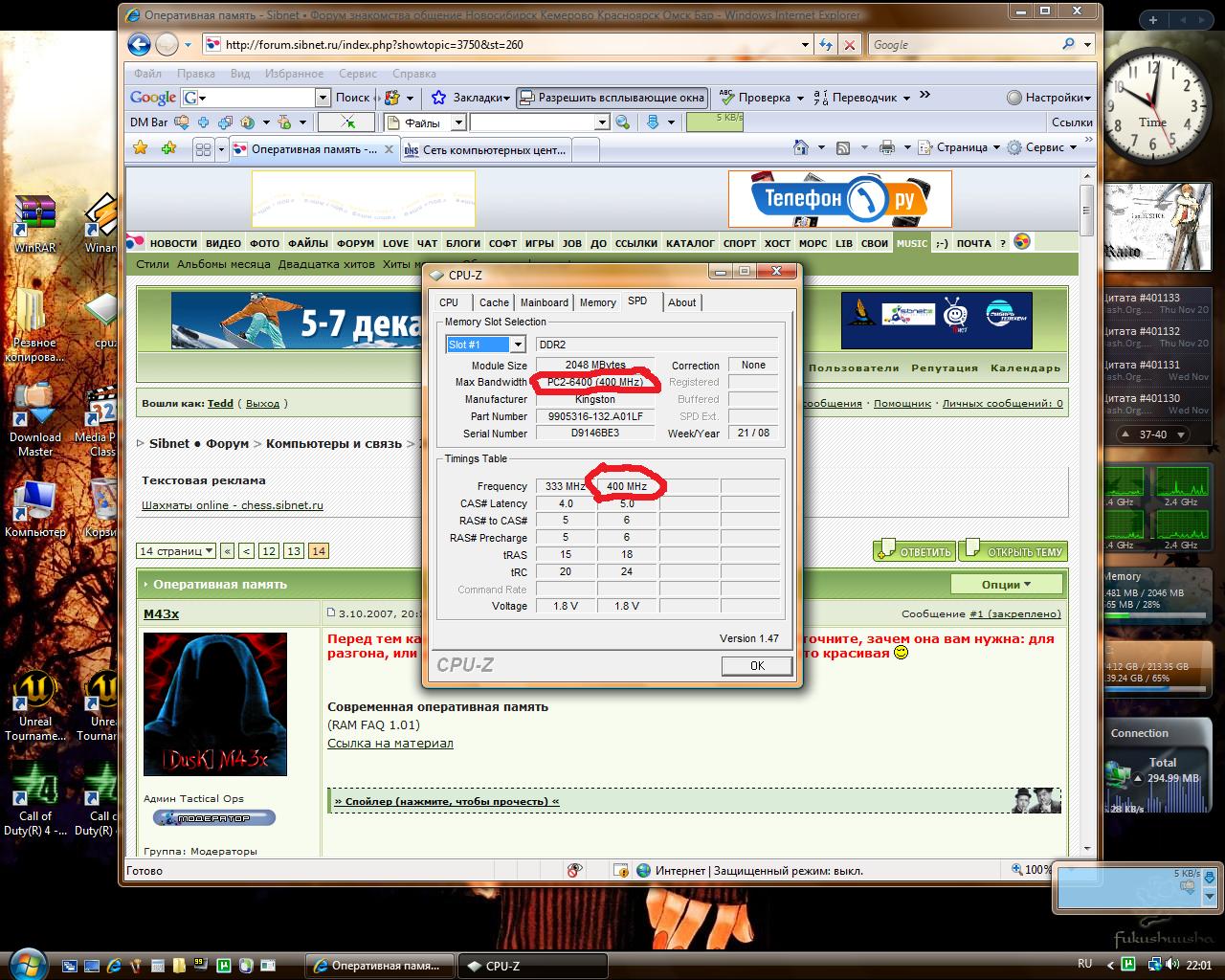Go to forum page 13
Image resolution: width=1225 pixels, height=980 pixels.
click(293, 550)
